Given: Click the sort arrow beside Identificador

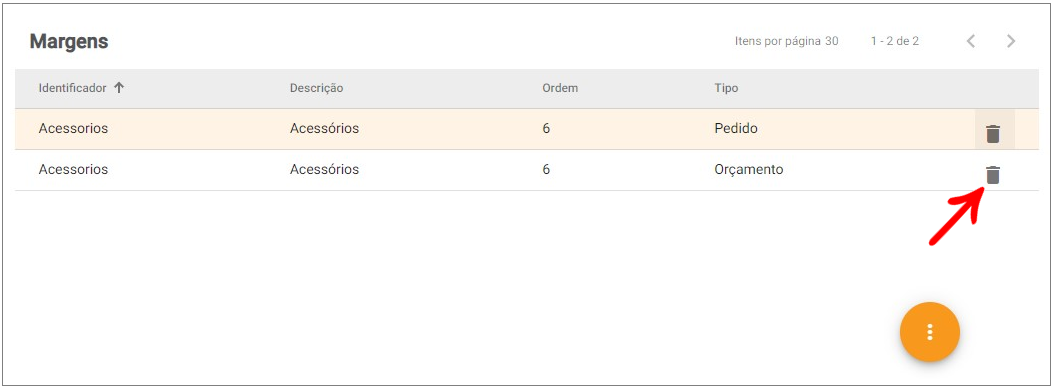Looking at the screenshot, I should coord(119,87).
